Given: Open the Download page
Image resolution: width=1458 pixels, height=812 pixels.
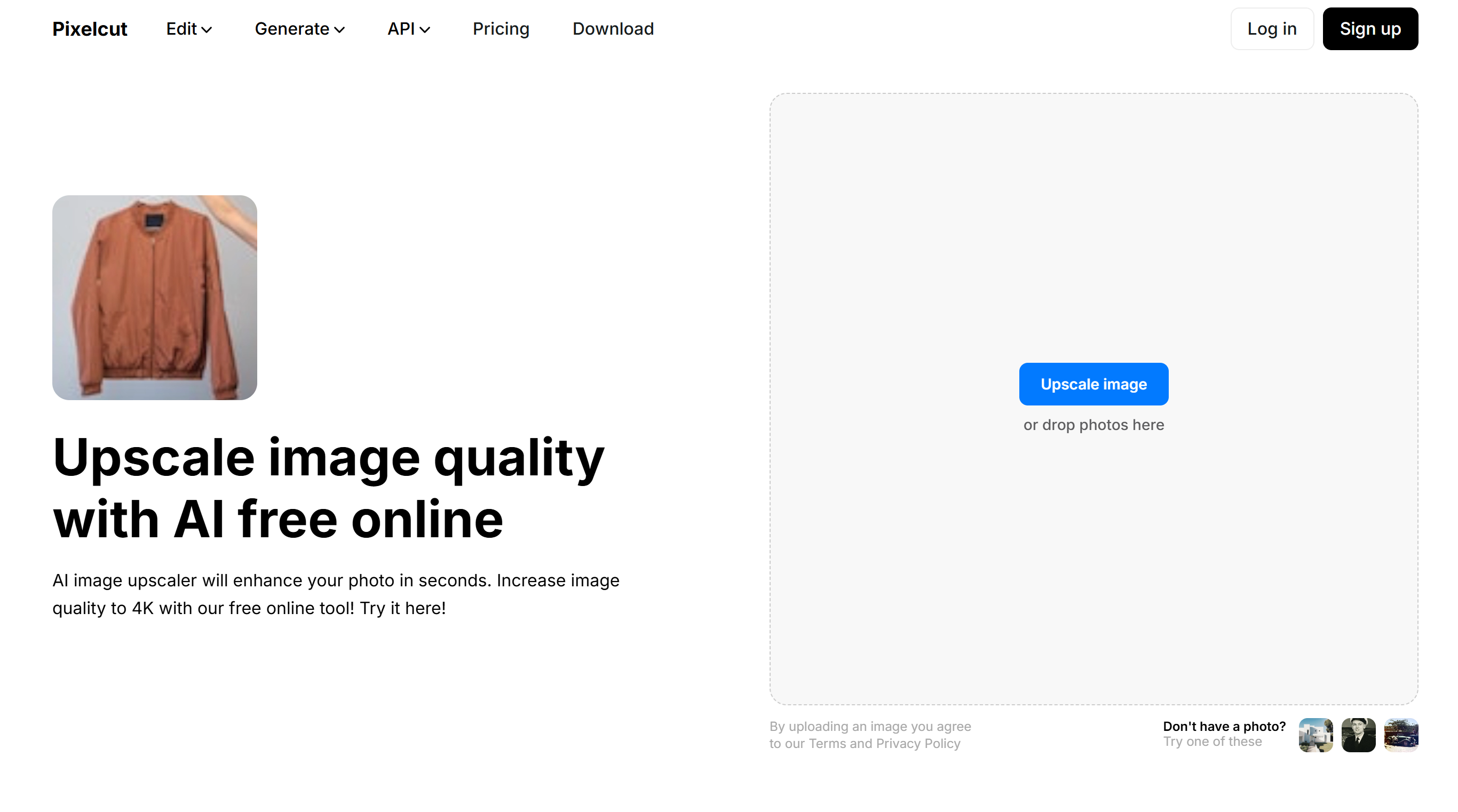Looking at the screenshot, I should click(x=613, y=29).
